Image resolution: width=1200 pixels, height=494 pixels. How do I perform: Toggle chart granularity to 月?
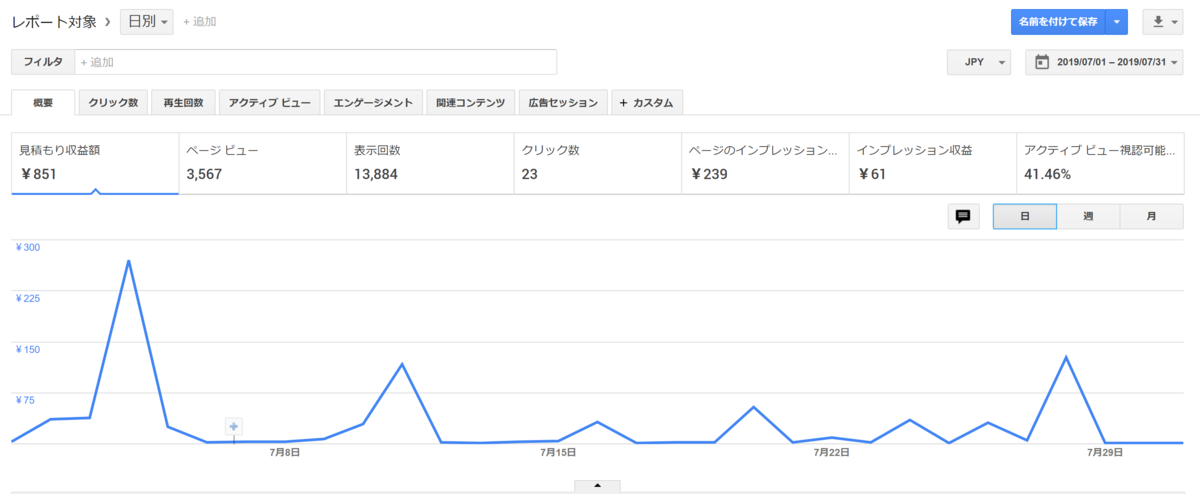pyautogui.click(x=1152, y=216)
